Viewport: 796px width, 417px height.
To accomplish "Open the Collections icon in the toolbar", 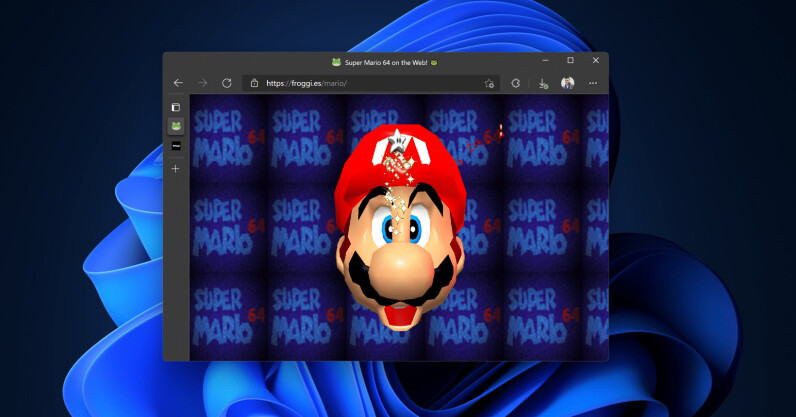I will tap(516, 83).
